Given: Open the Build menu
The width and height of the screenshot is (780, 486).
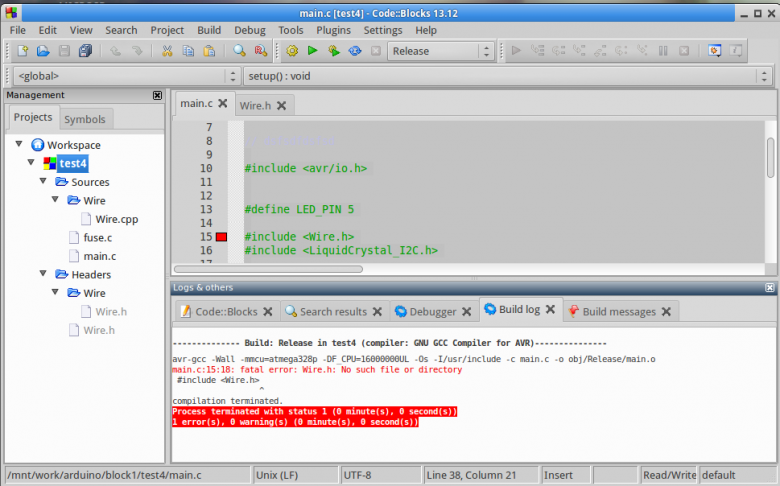Looking at the screenshot, I should click(209, 30).
